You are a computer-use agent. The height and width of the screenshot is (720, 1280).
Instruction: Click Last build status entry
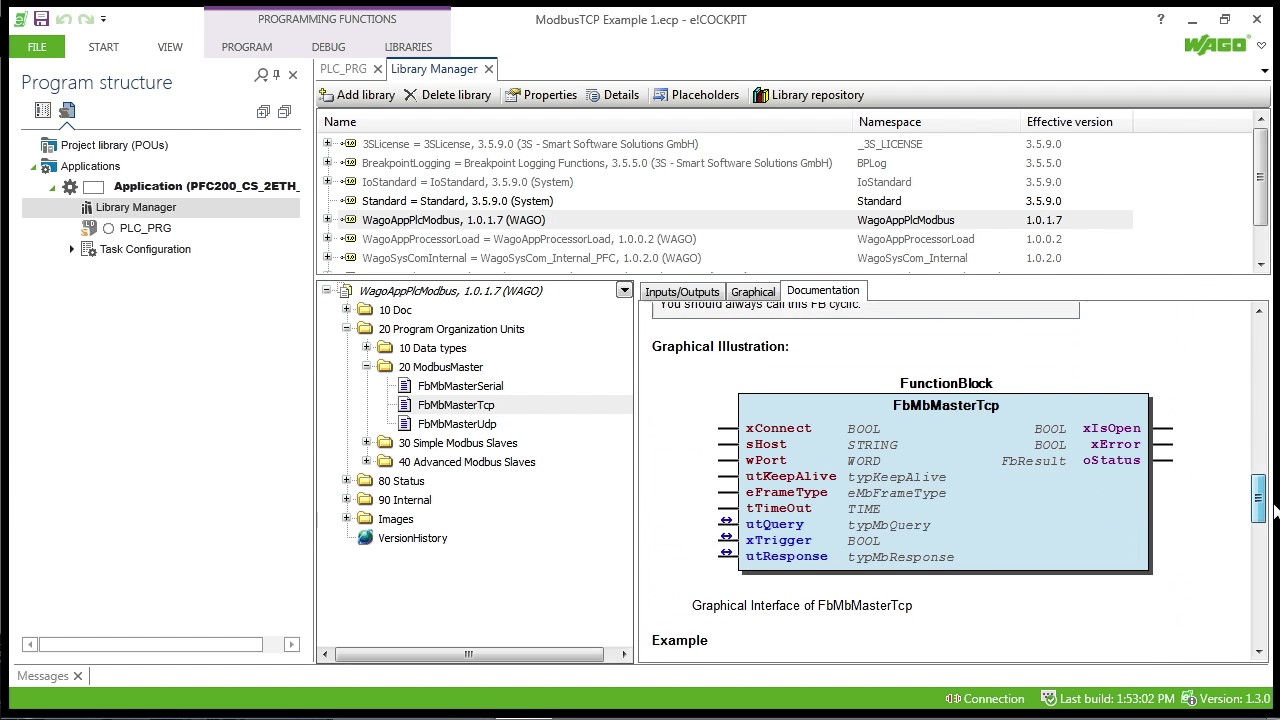[1108, 699]
